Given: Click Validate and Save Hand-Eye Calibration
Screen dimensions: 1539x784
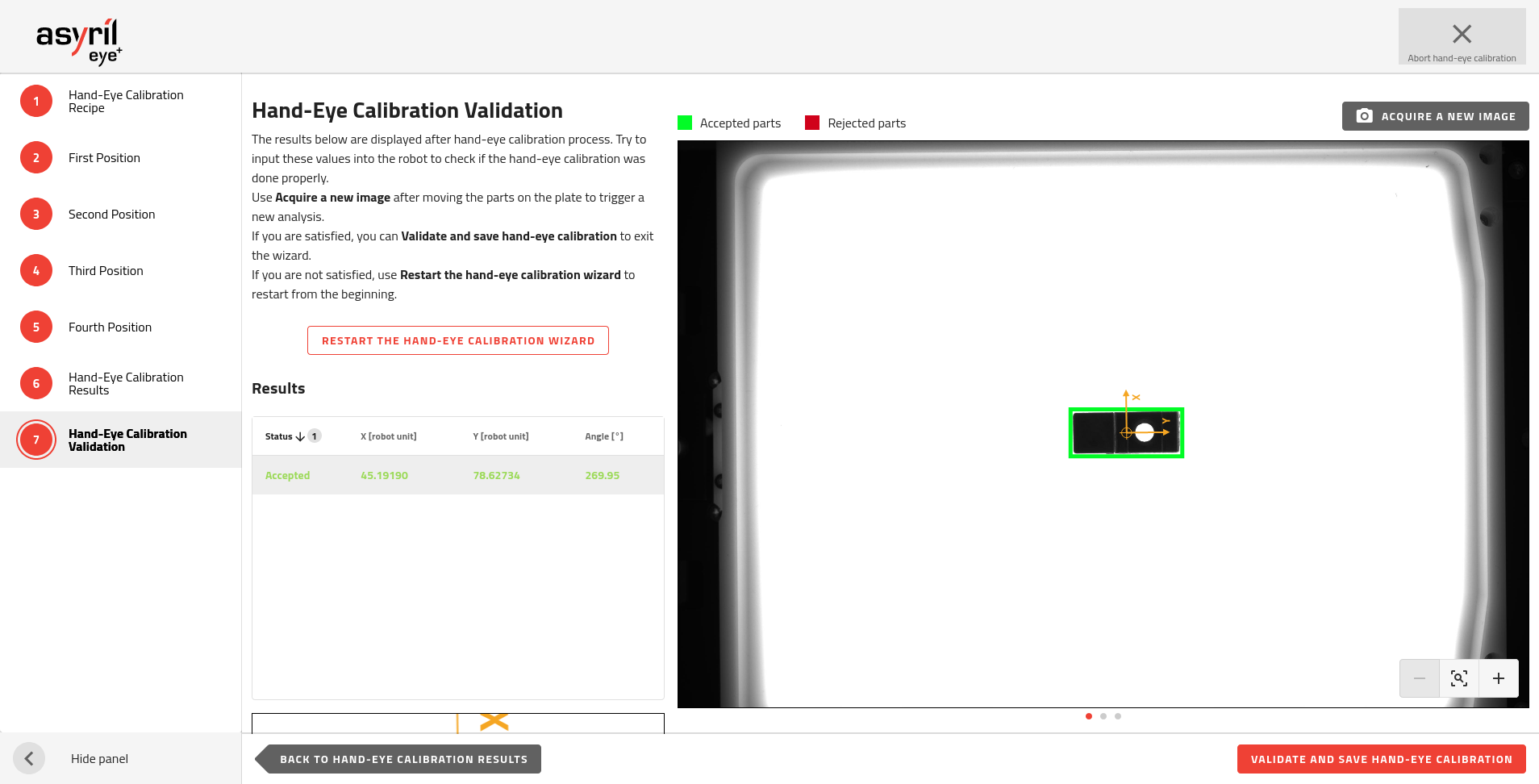Looking at the screenshot, I should 1381,759.
